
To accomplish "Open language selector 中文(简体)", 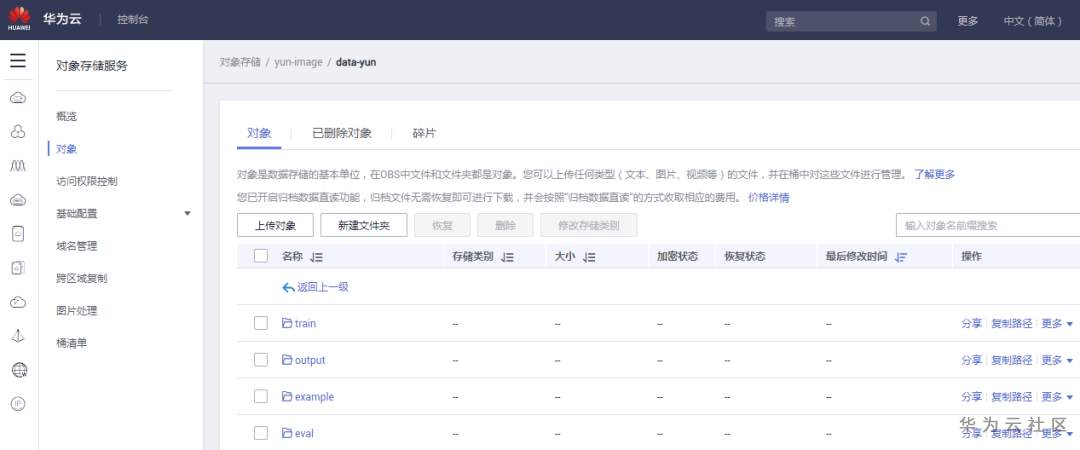I will click(1032, 21).
